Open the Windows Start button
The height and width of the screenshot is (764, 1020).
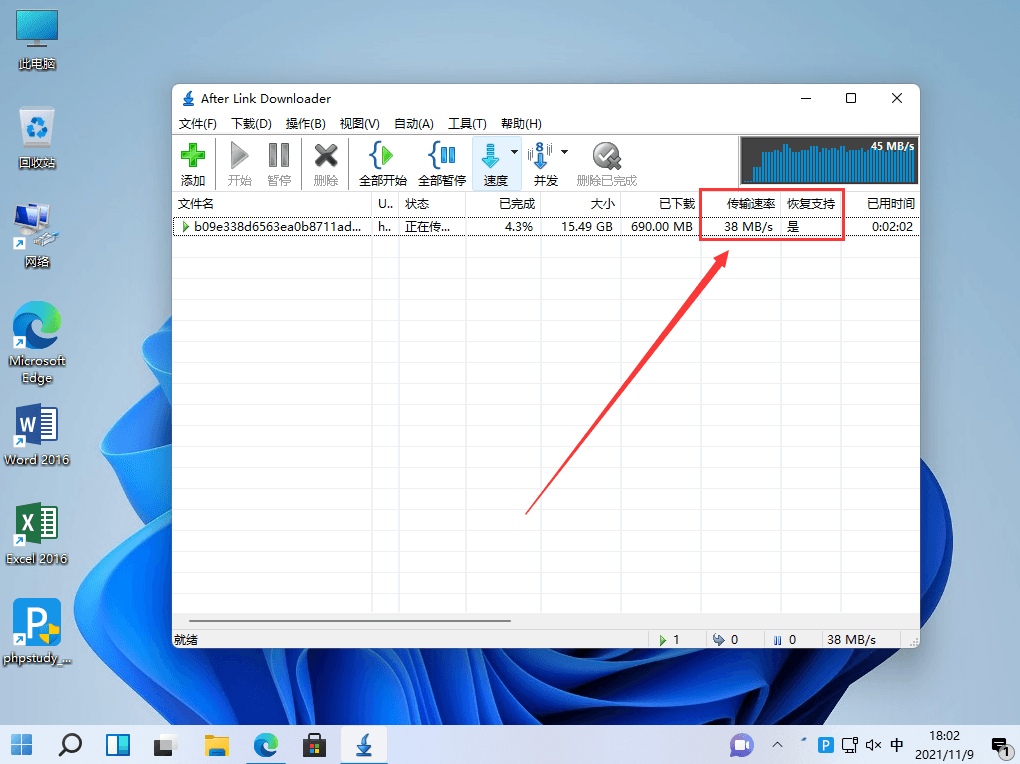pyautogui.click(x=21, y=744)
